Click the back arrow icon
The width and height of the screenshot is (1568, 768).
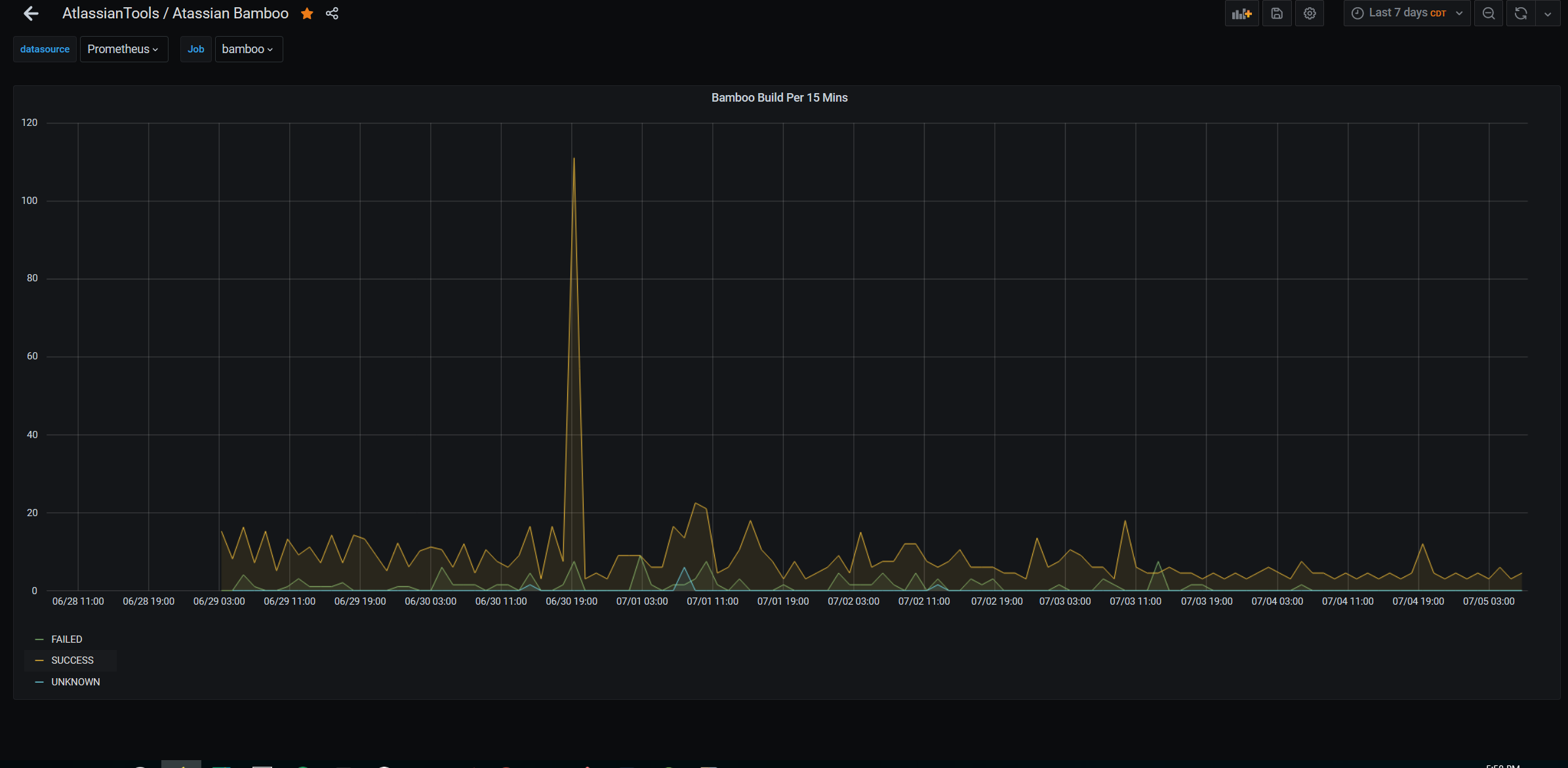point(30,13)
